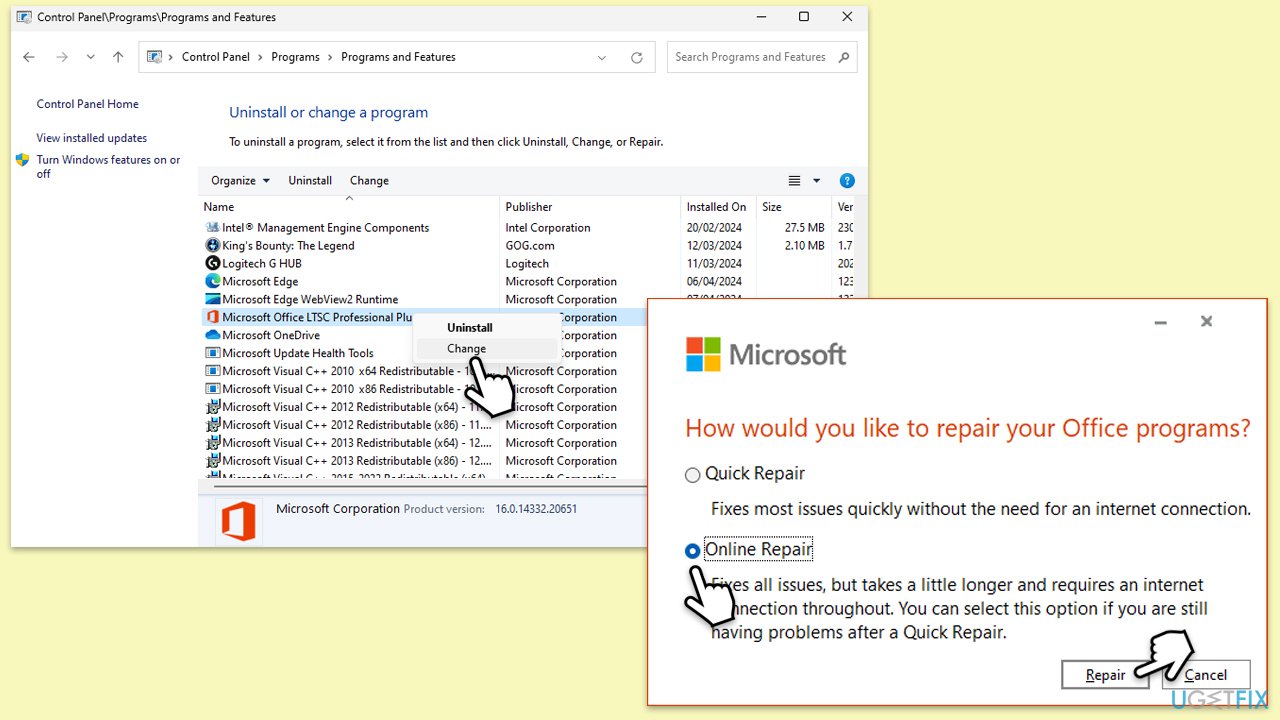
Task: Click Programs breadcrumb
Action: coord(295,57)
